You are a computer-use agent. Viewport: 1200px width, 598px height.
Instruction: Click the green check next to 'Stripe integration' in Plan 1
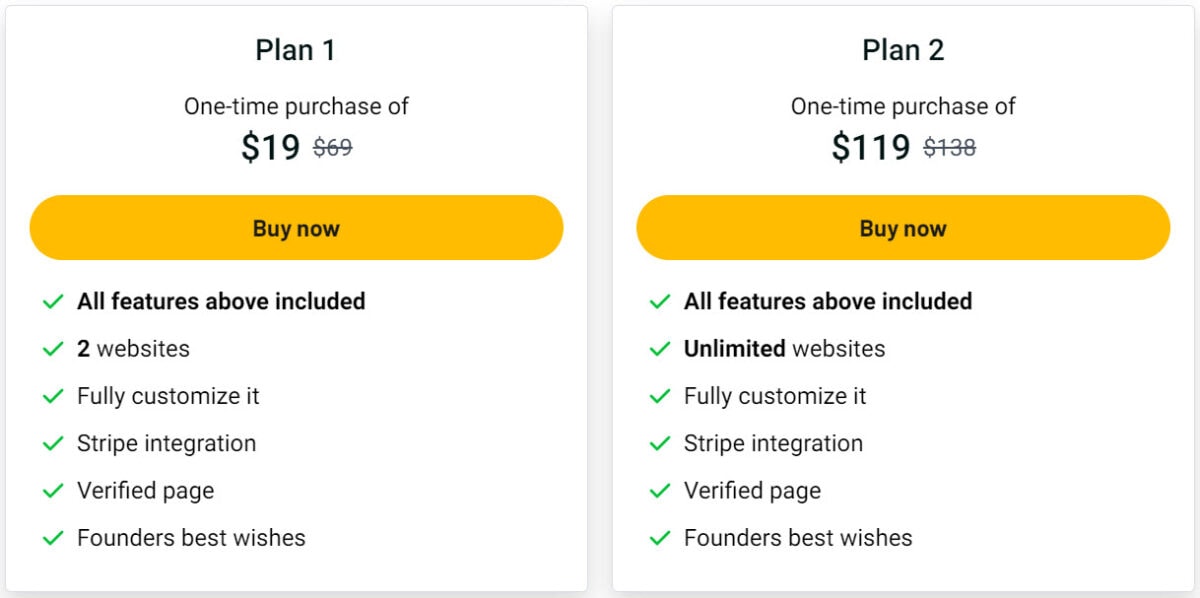(x=53, y=444)
